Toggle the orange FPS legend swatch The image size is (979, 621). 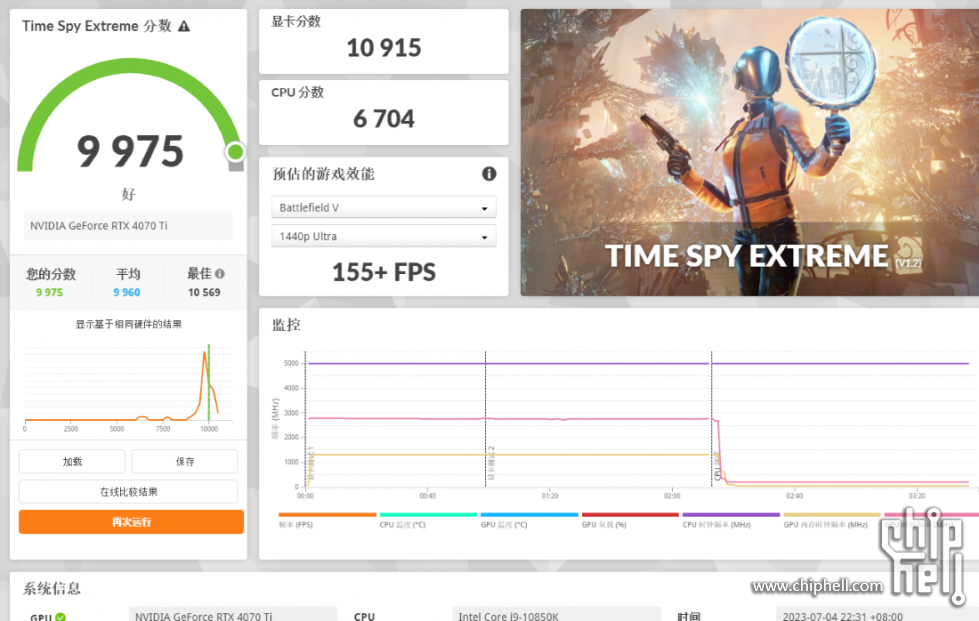[x=327, y=515]
